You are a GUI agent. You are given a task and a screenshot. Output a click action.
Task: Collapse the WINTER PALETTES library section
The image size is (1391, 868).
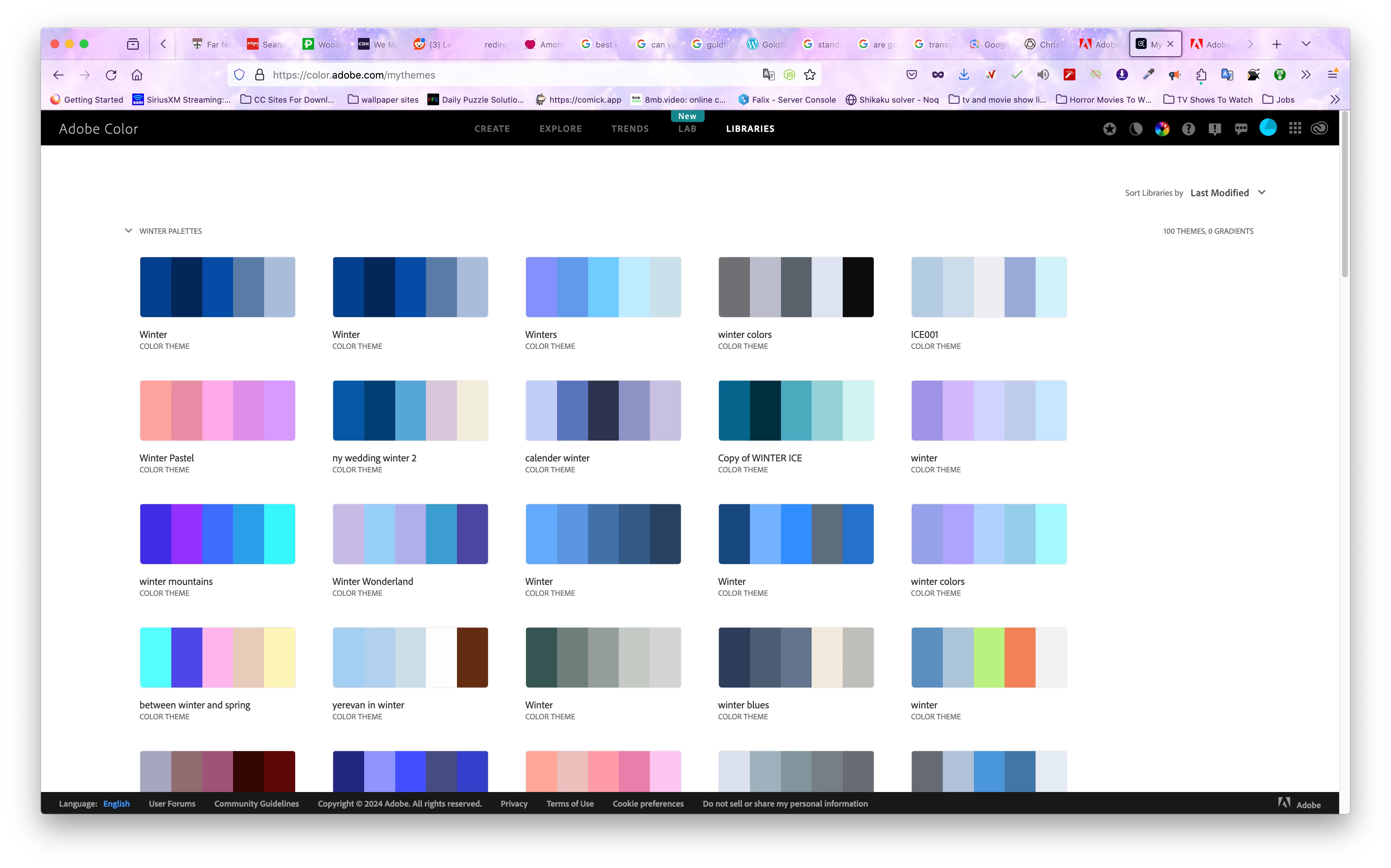[x=129, y=231]
